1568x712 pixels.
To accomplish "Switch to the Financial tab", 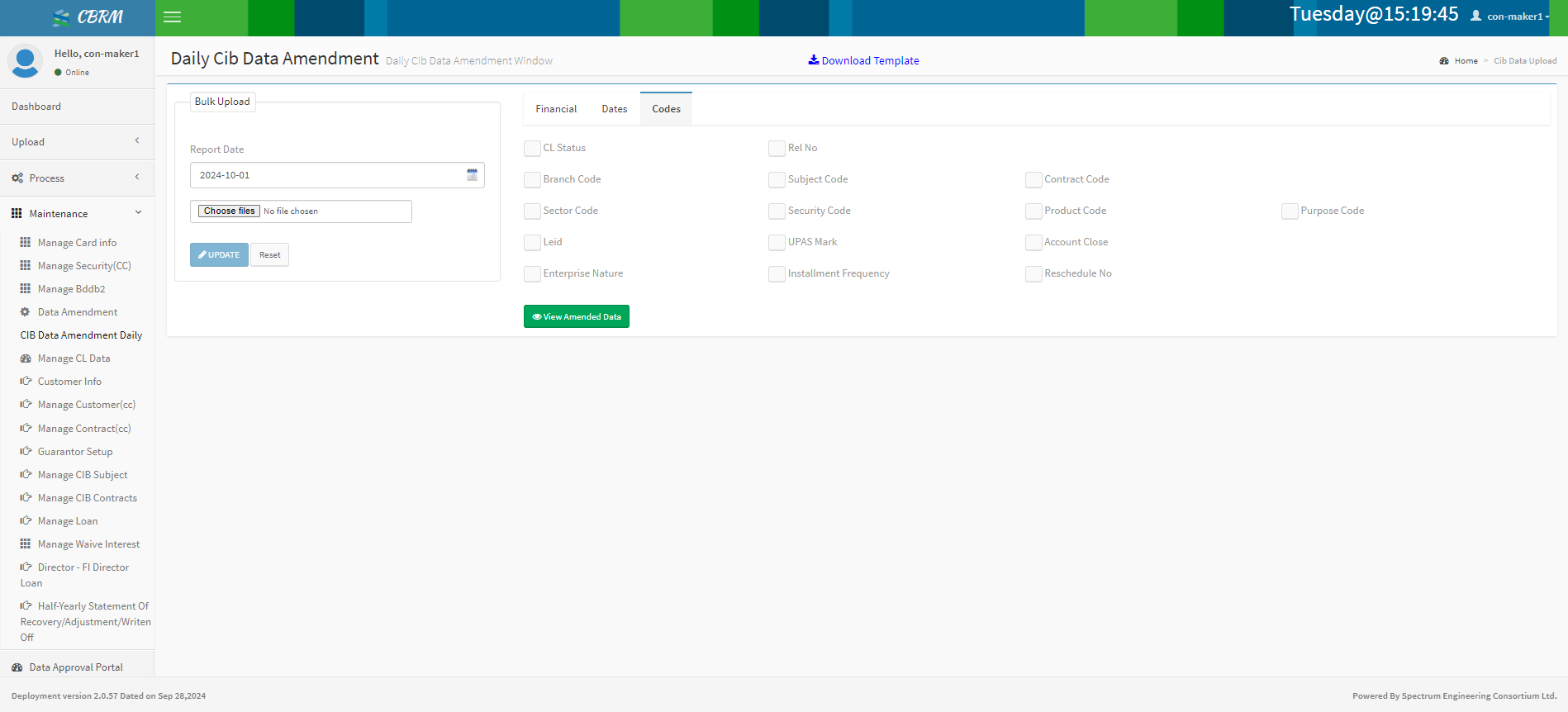I will [x=556, y=109].
